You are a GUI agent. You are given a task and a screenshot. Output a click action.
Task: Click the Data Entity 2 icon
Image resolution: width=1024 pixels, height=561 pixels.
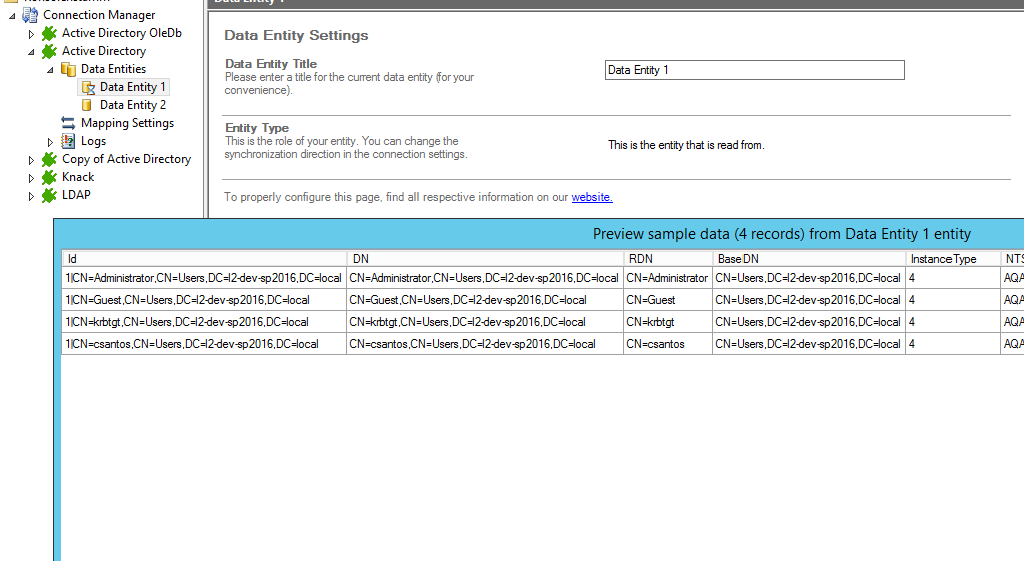tap(87, 105)
